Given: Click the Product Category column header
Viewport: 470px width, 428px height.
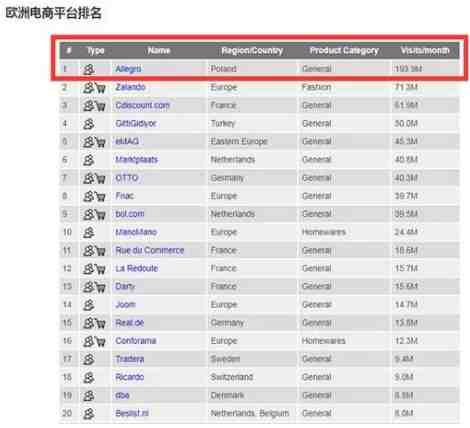Looking at the screenshot, I should 344,51.
